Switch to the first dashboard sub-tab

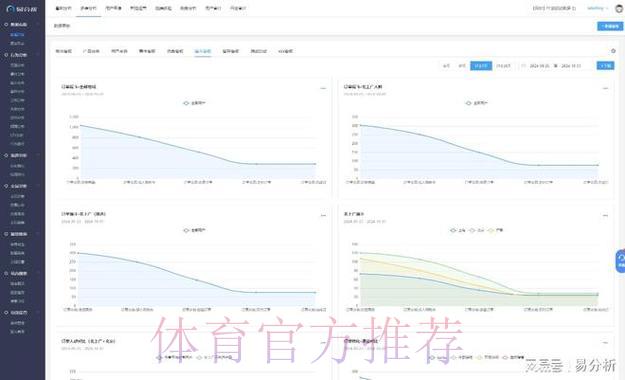(63, 51)
